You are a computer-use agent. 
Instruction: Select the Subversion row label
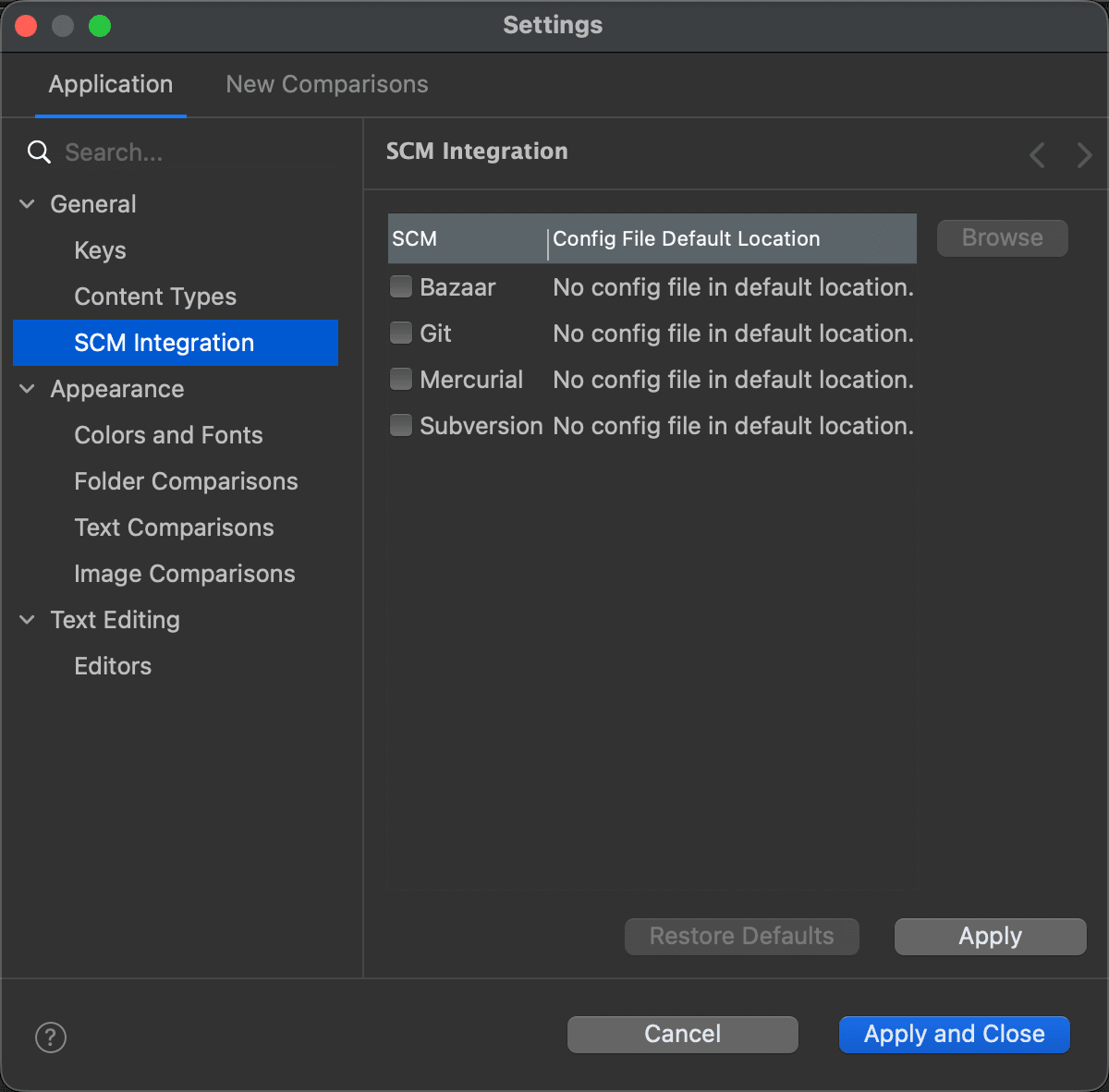pos(481,426)
